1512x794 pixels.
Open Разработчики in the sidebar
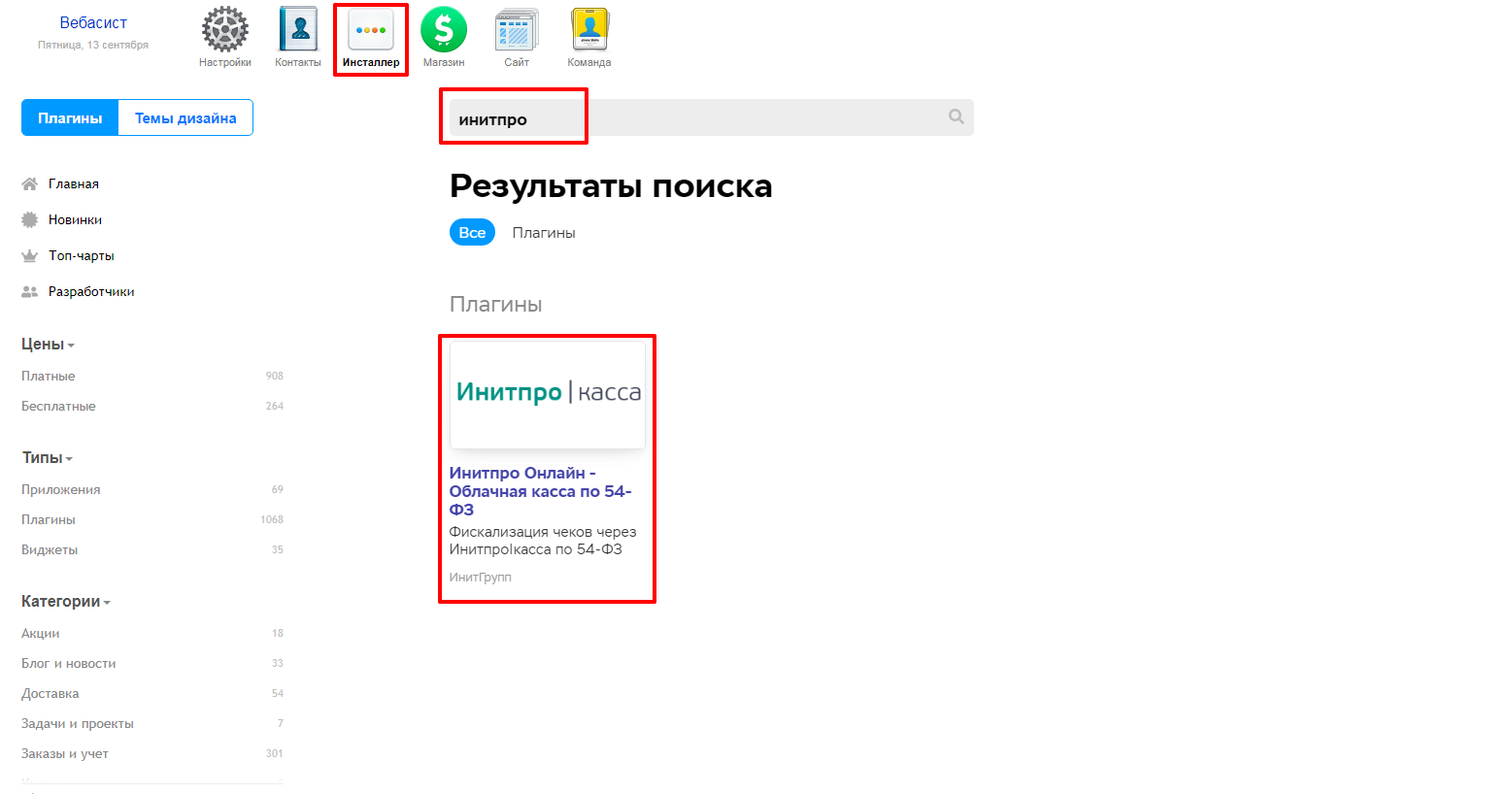pos(91,291)
